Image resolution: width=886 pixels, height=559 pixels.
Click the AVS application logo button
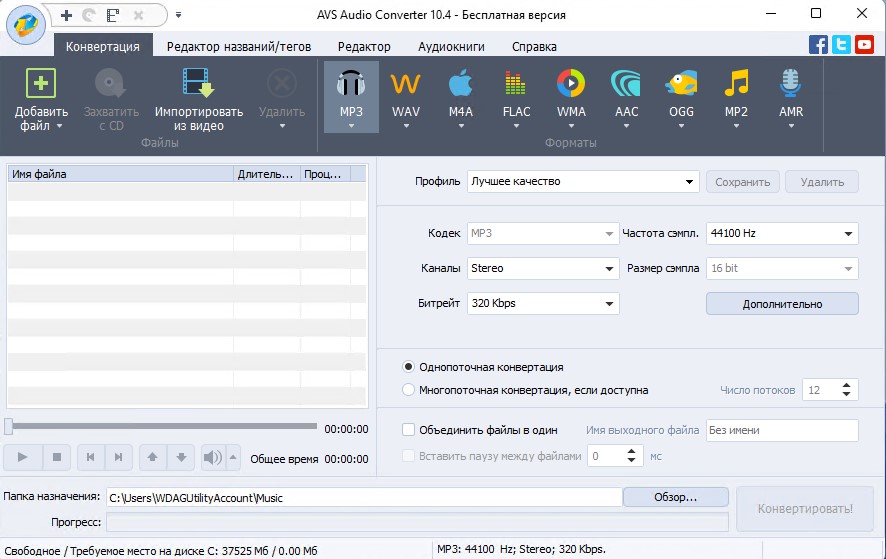click(x=25, y=25)
